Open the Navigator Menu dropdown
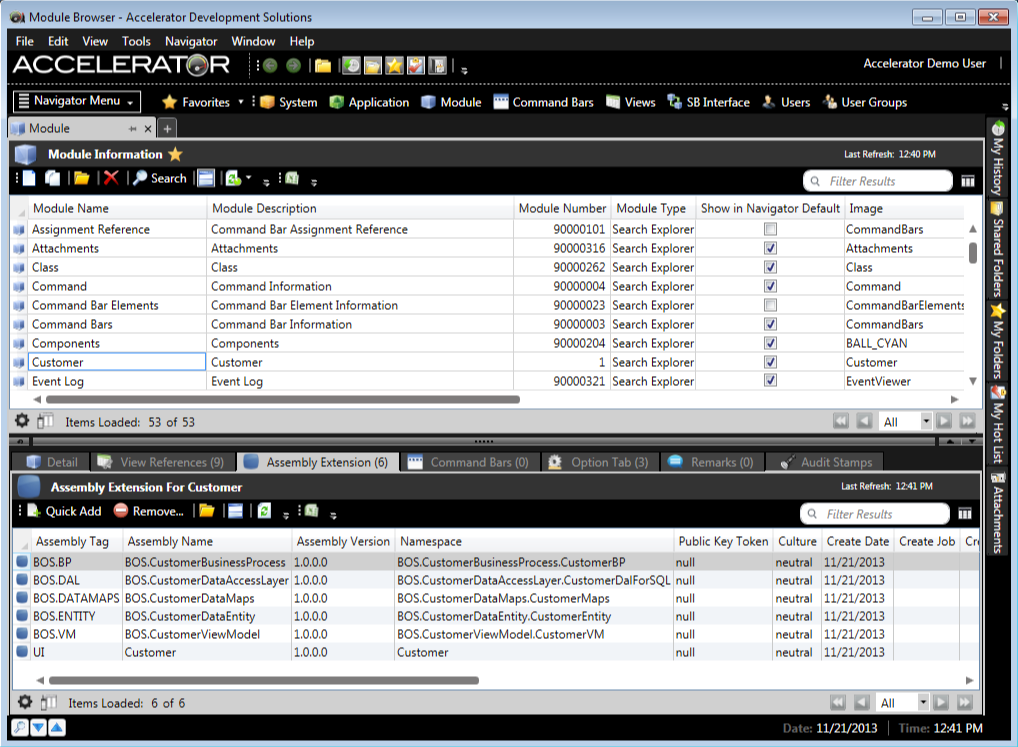This screenshot has height=747, width=1018. pos(77,101)
